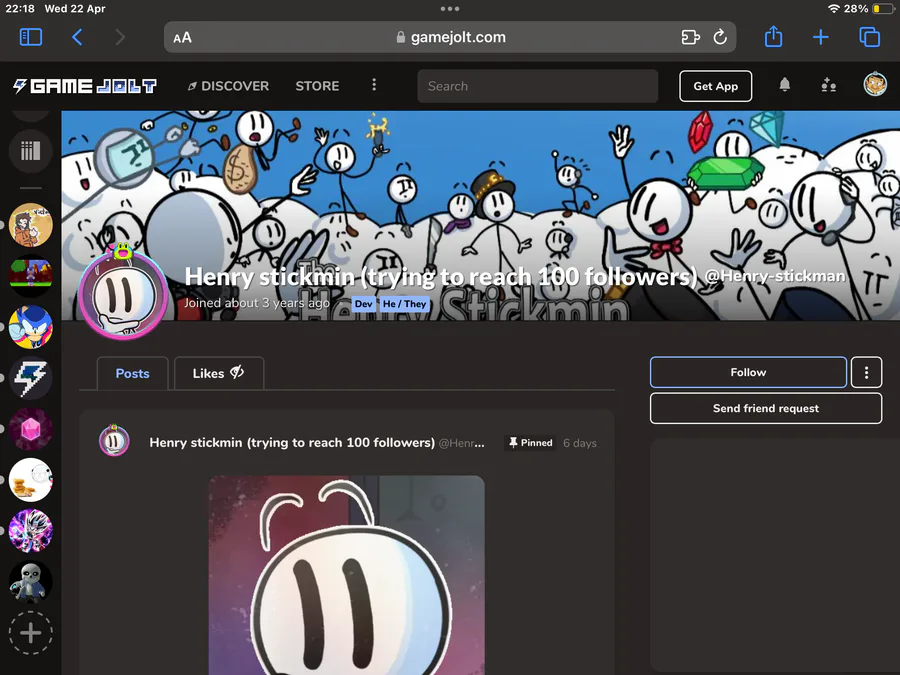
Task: Click the battery indicator in status bar
Action: point(882,9)
